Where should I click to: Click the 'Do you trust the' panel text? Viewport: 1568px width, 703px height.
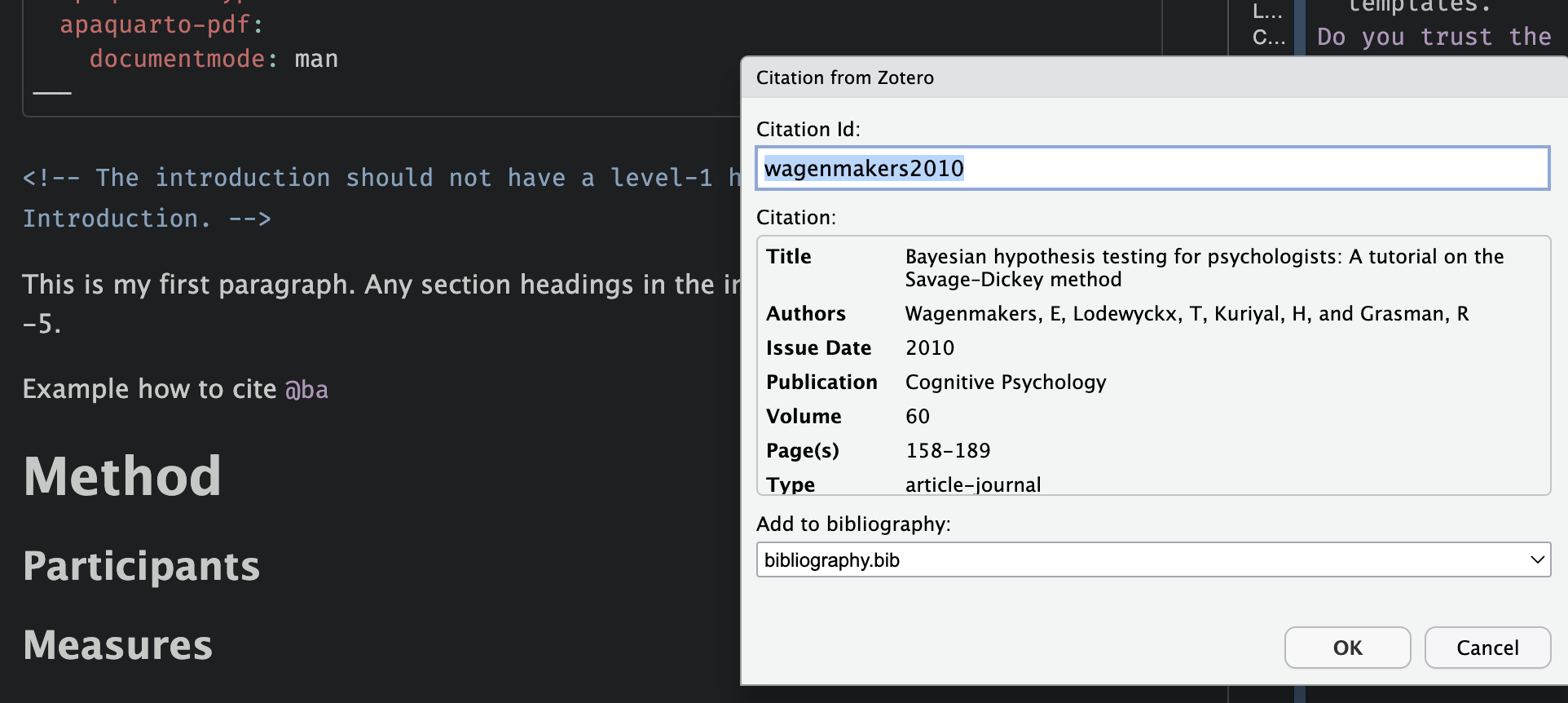point(1433,37)
